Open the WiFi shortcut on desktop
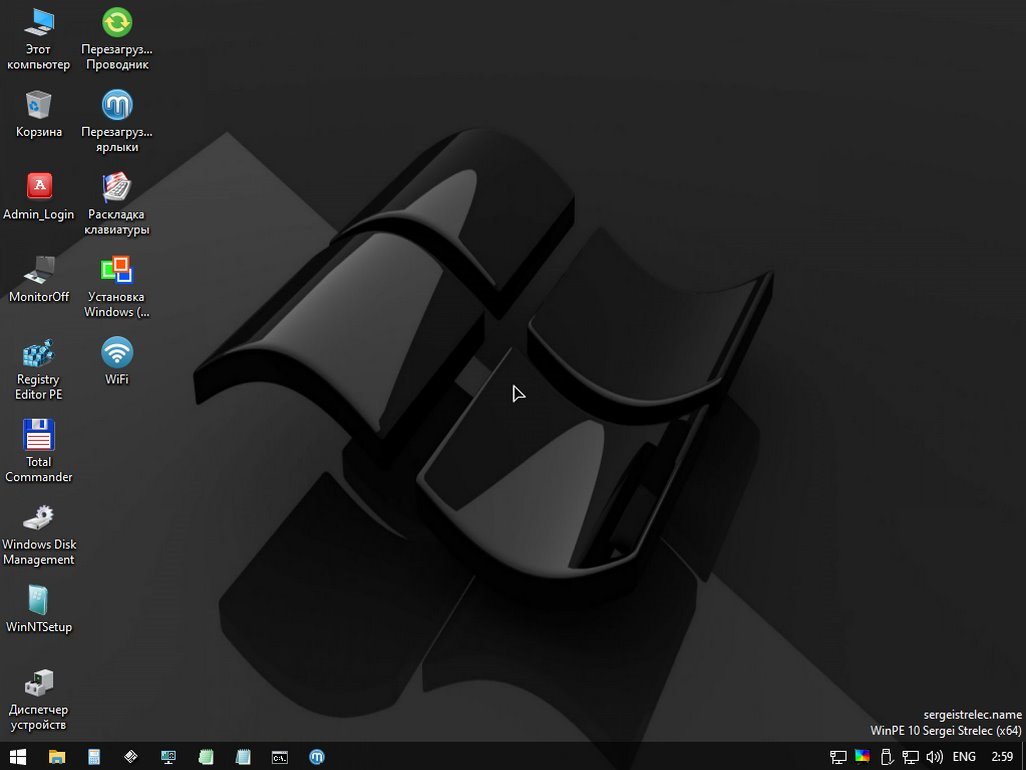This screenshot has width=1026, height=770. [117, 353]
